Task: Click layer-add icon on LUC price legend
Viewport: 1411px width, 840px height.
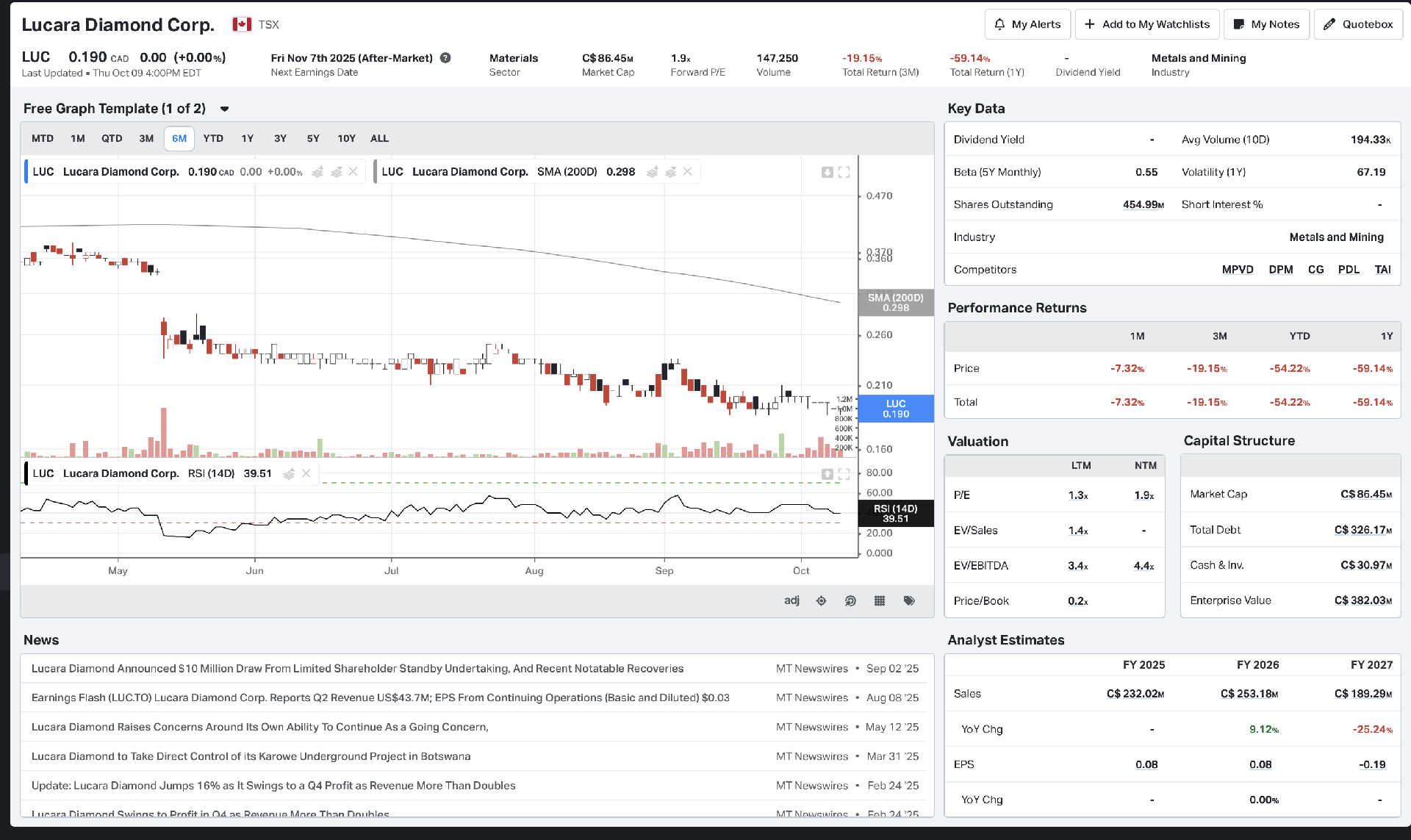Action: pyautogui.click(x=317, y=172)
